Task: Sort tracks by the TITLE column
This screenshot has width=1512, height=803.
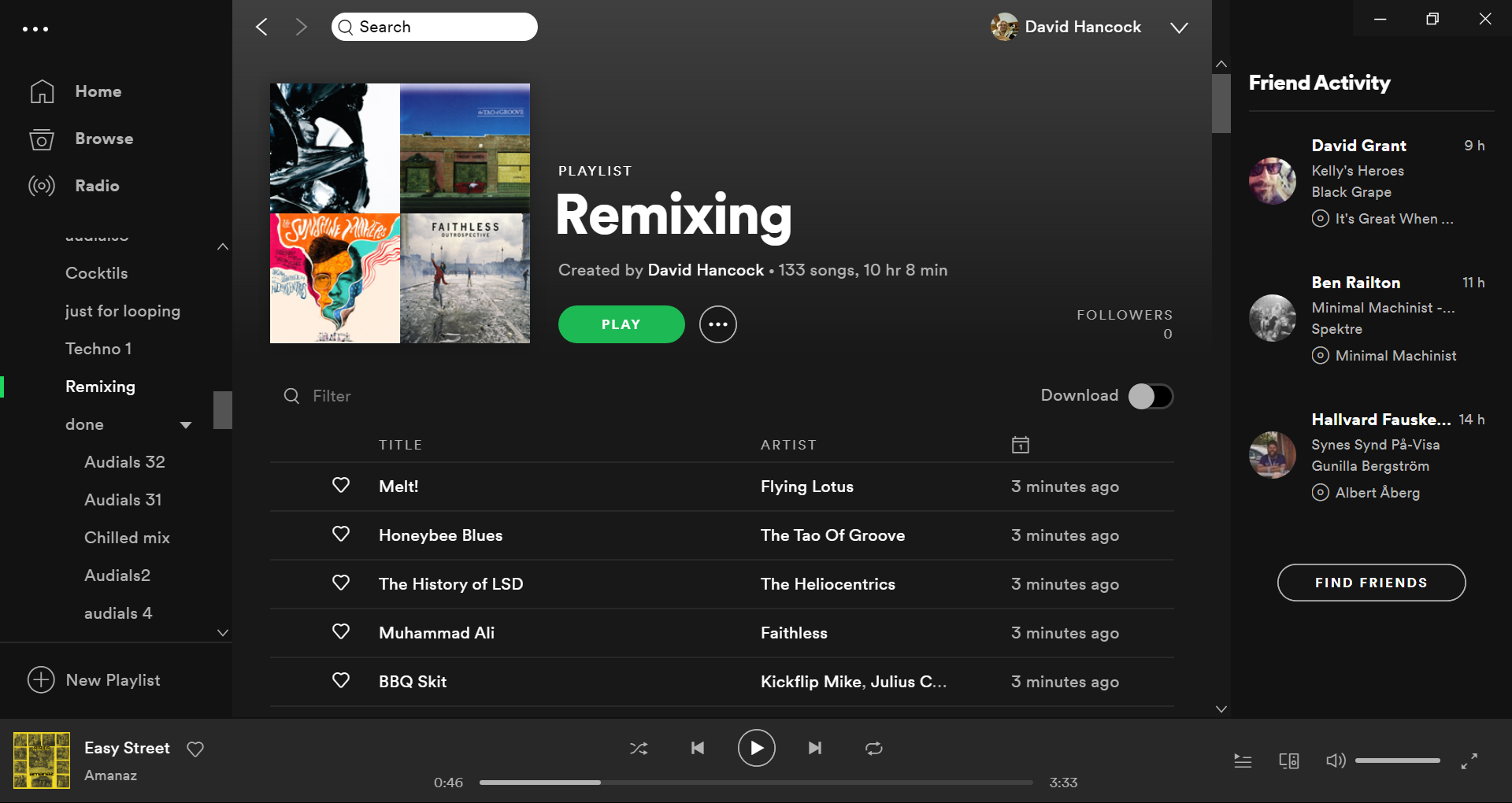Action: 400,445
